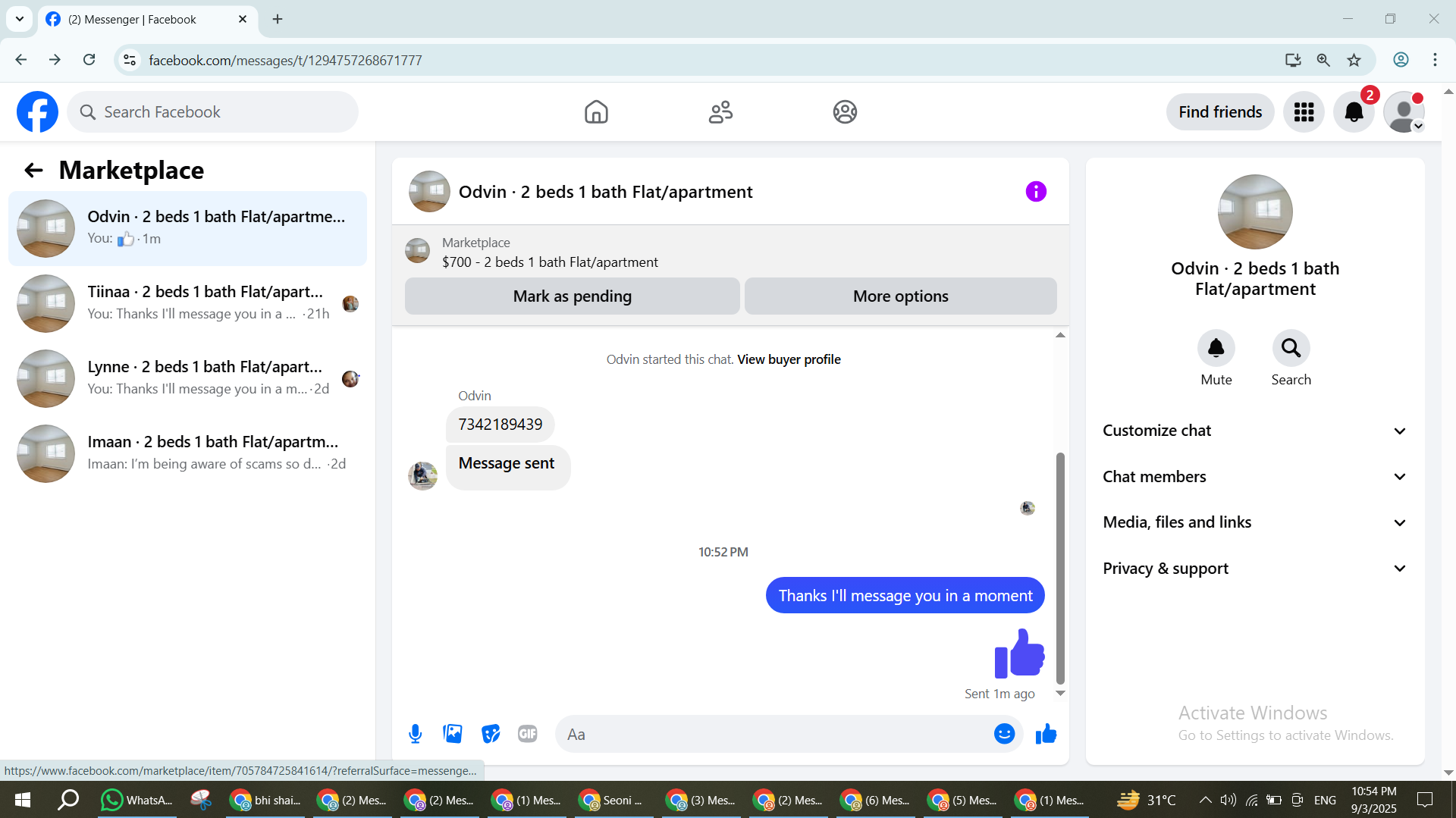Open the Friends icon in top navigation
Viewport: 1456px width, 818px height.
(720, 112)
